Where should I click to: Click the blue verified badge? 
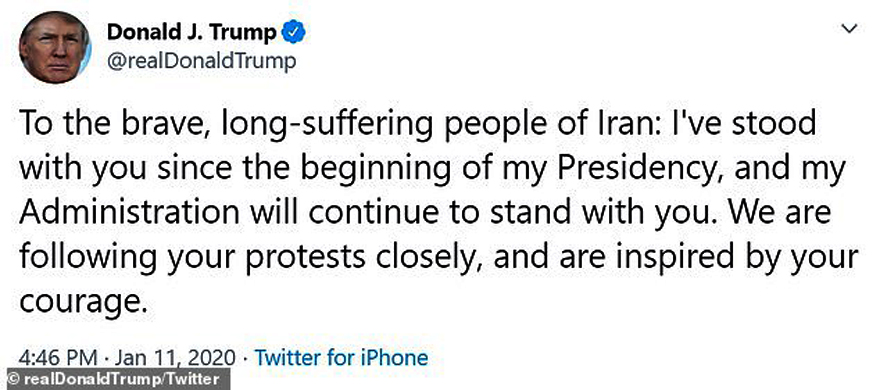click(x=293, y=33)
